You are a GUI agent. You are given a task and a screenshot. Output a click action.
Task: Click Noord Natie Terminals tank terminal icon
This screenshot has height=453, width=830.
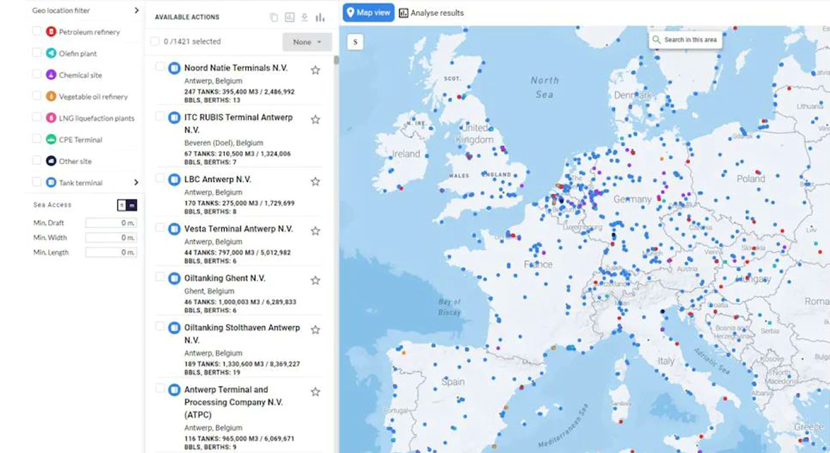[x=174, y=68]
